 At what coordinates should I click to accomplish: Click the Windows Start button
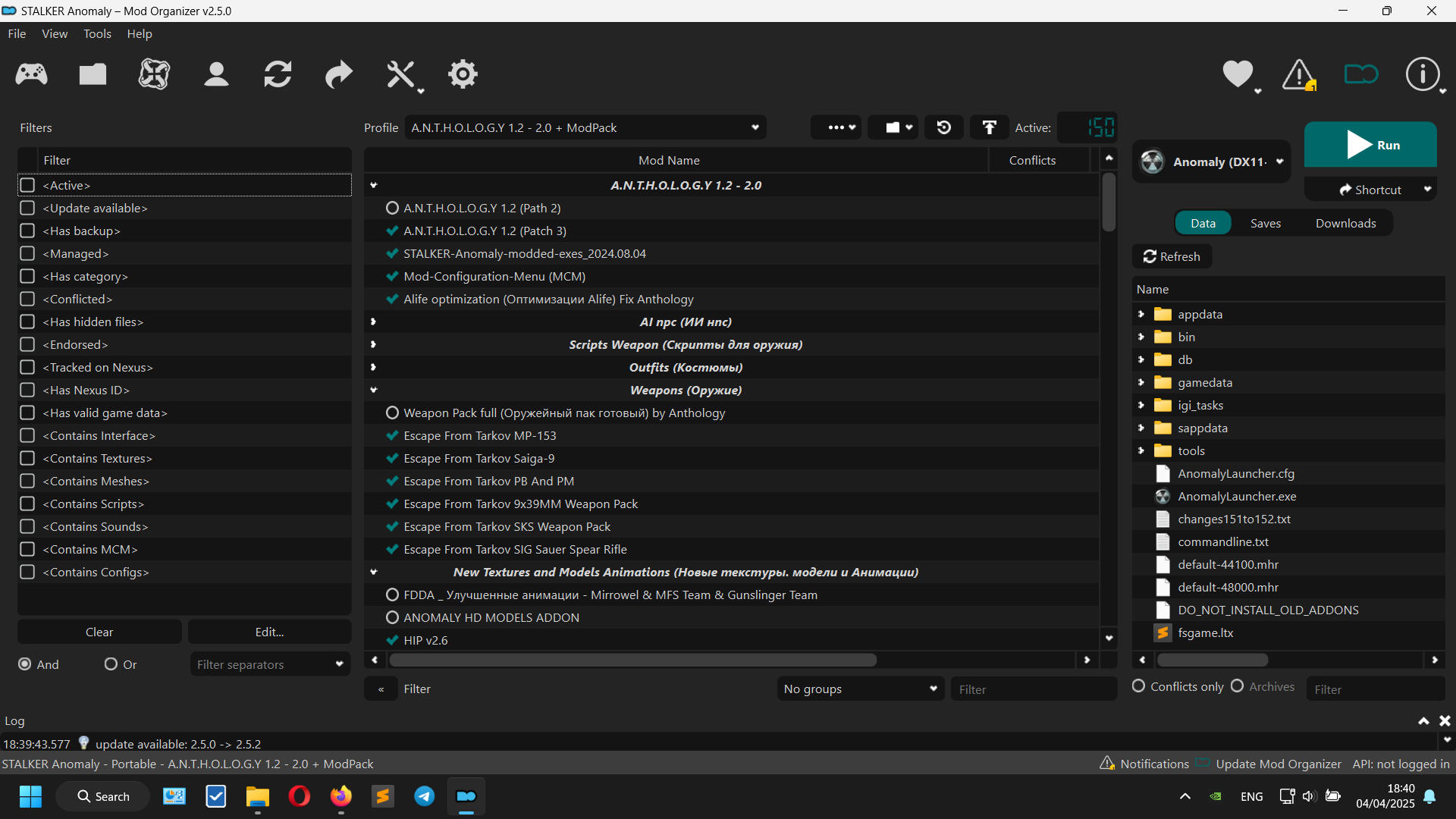click(31, 796)
